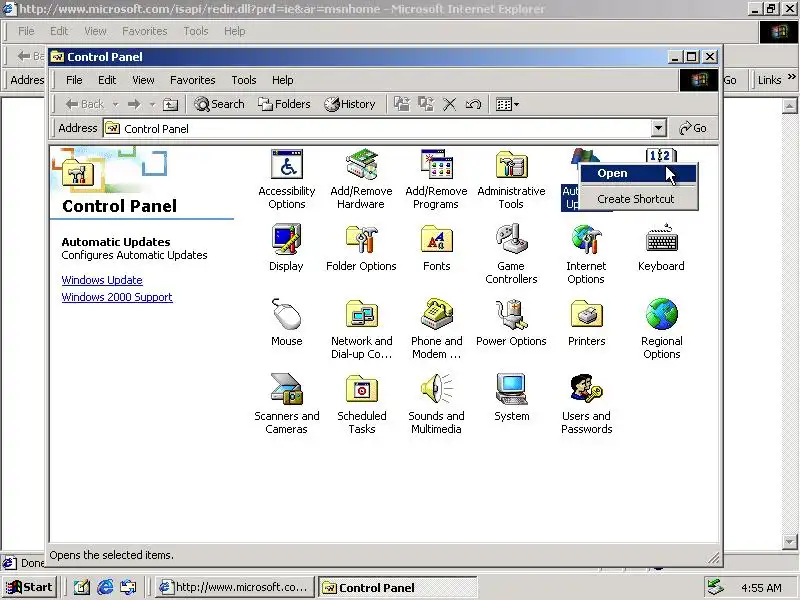This screenshot has width=800, height=600.
Task: Switch to microsoft.com taskbar button
Action: [x=234, y=587]
